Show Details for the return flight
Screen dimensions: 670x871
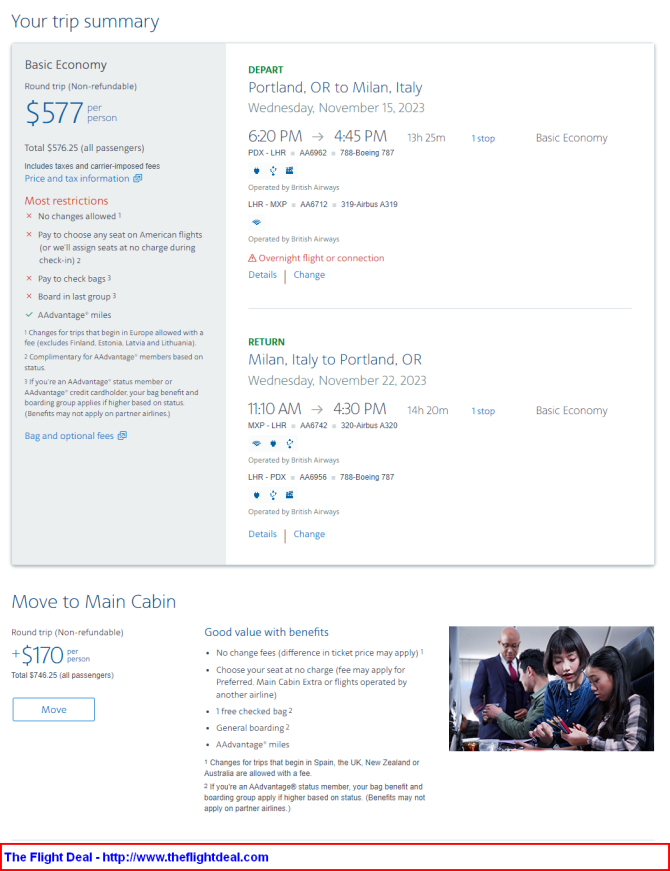coord(262,534)
